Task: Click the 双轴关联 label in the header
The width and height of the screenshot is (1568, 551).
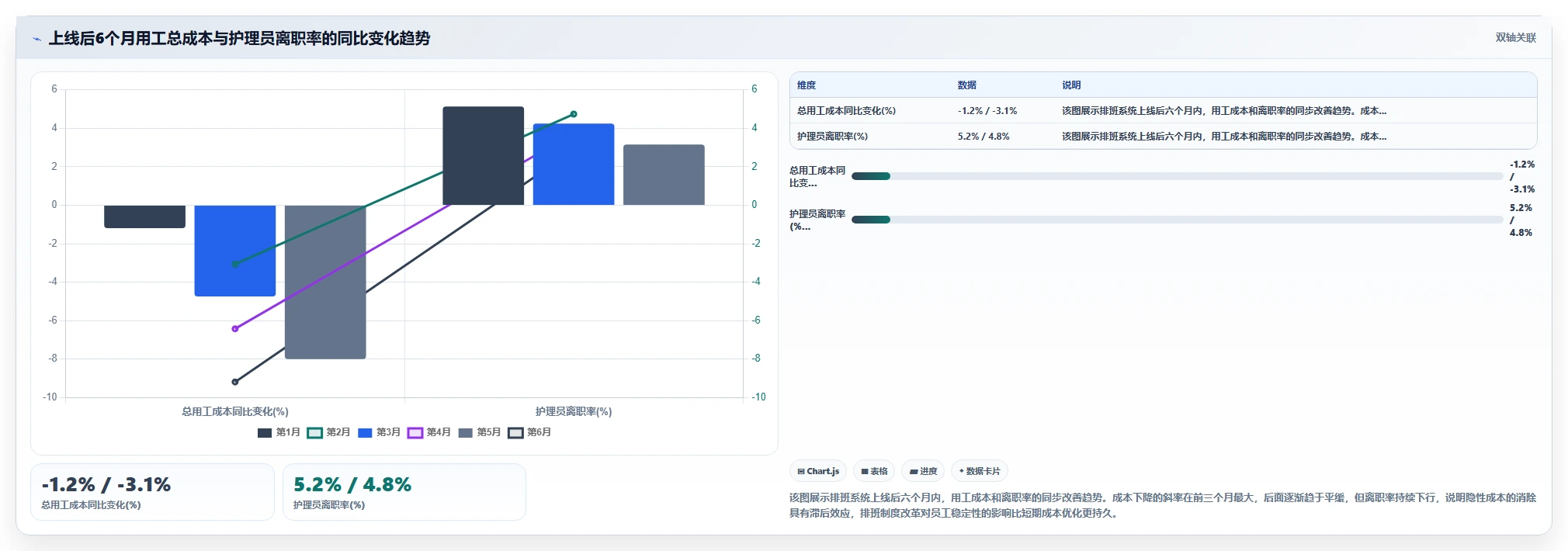Action: (x=1515, y=37)
